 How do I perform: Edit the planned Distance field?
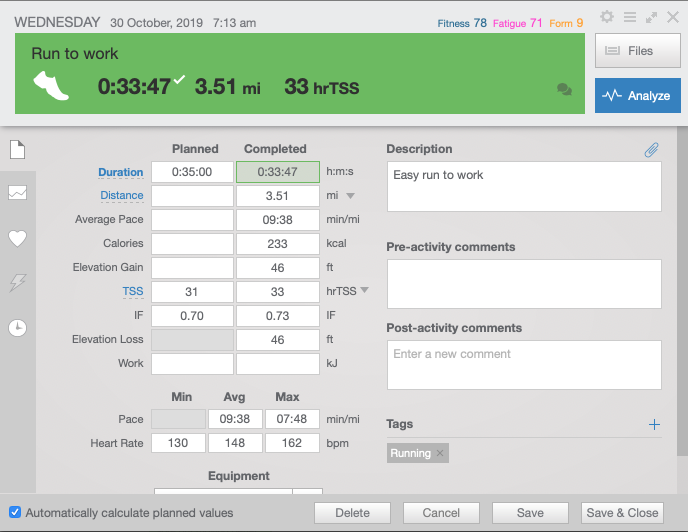tap(192, 196)
